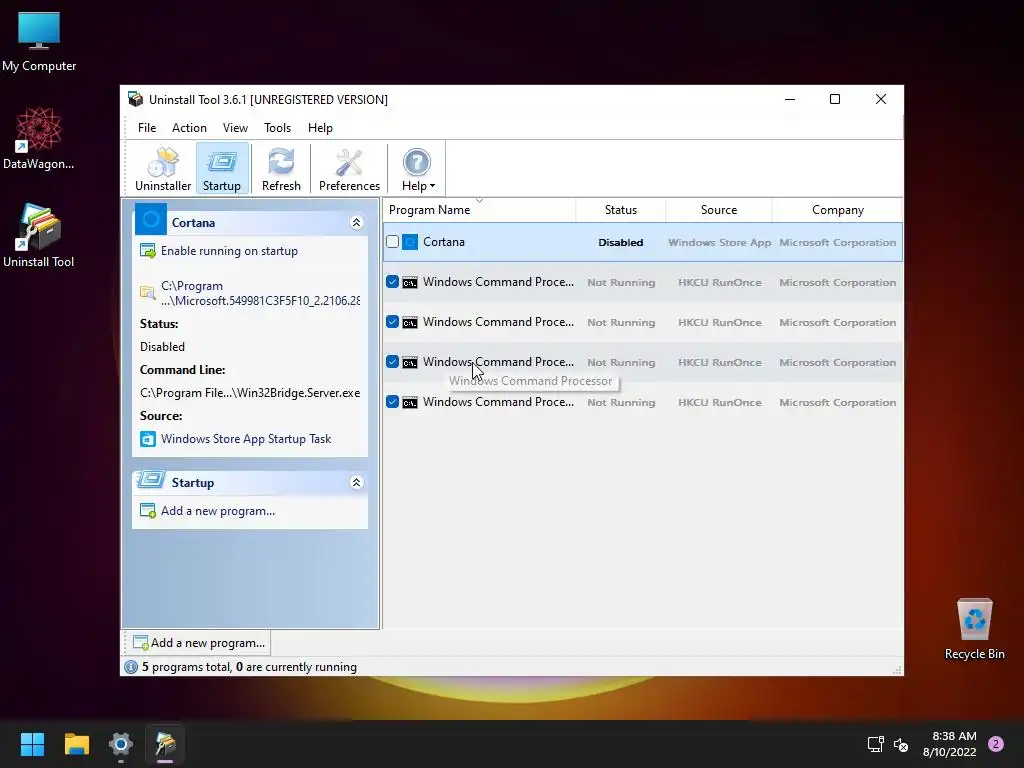Click the bottom Add a new program button
Screen dimensions: 1024x768
coord(199,643)
